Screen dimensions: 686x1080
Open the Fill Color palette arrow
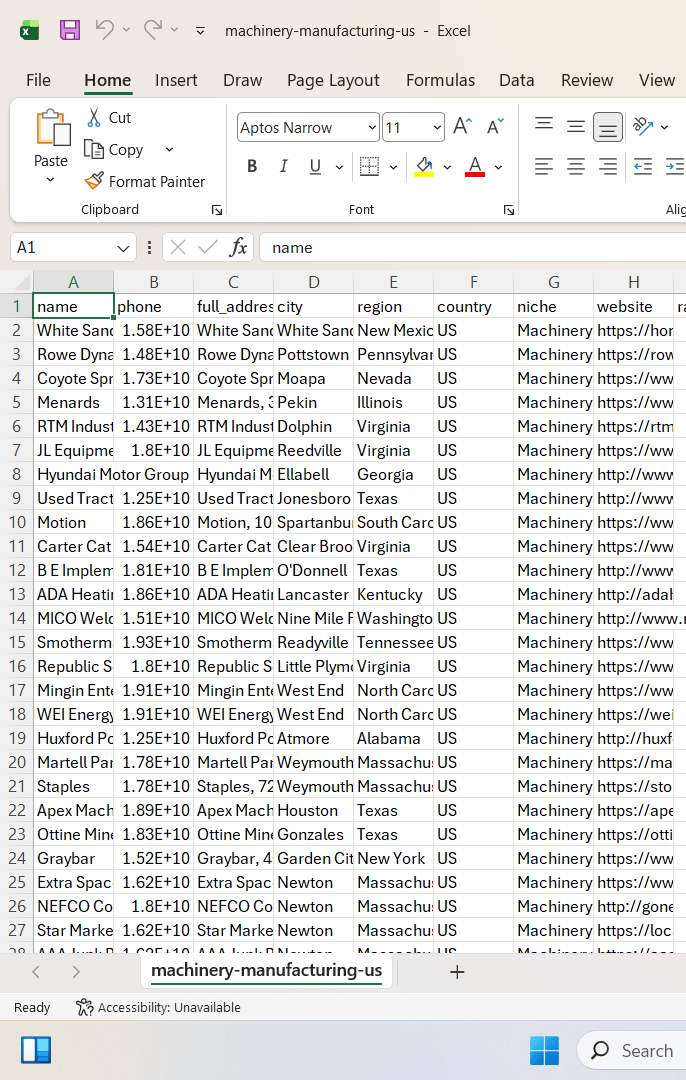[x=447, y=167]
